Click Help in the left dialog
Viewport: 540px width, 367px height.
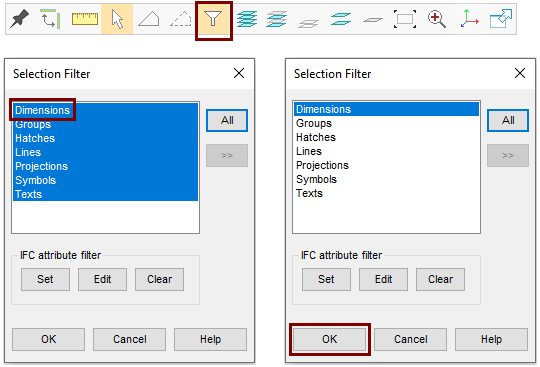coord(210,339)
